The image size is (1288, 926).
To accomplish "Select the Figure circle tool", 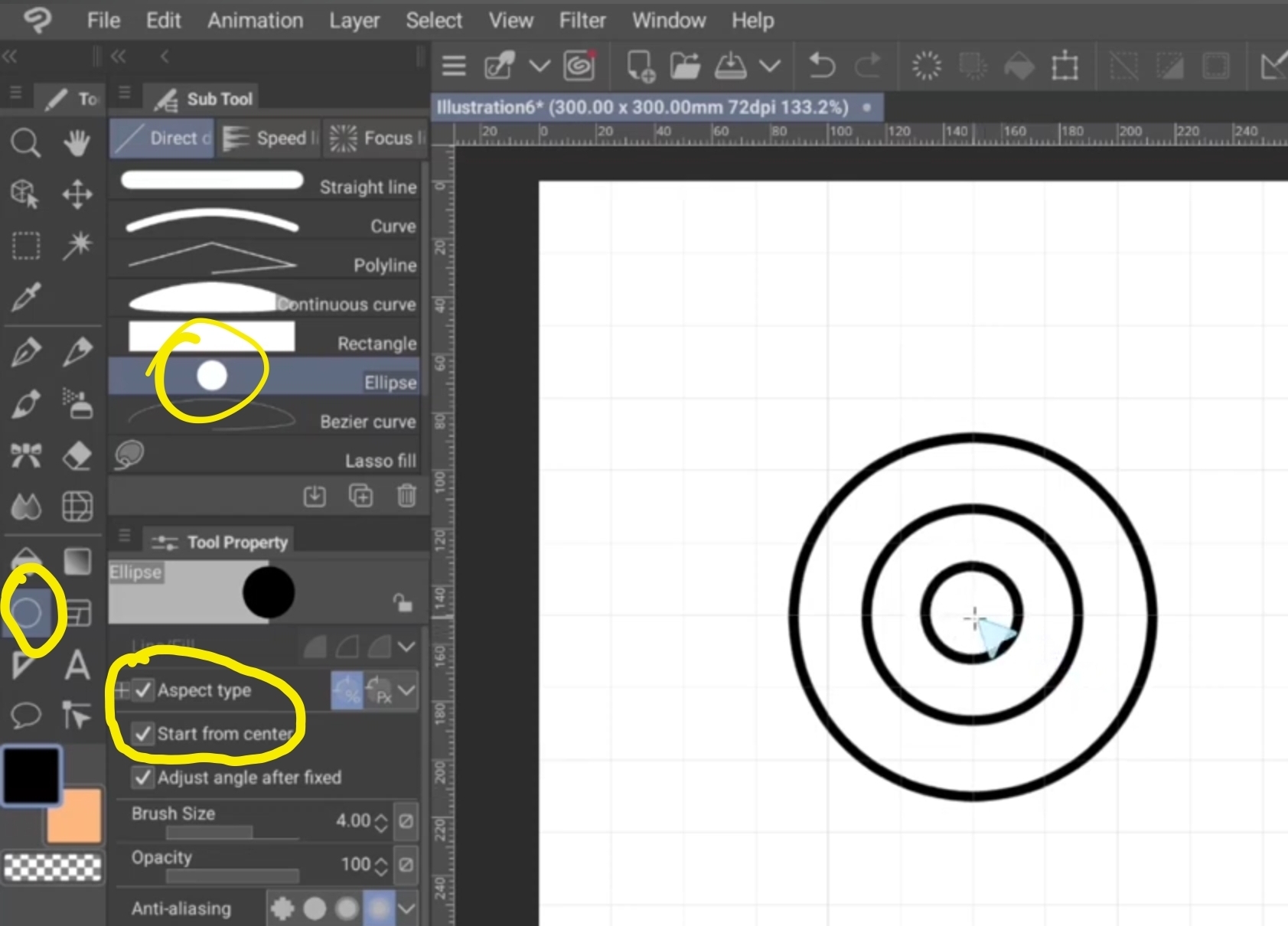I will pos(28,612).
